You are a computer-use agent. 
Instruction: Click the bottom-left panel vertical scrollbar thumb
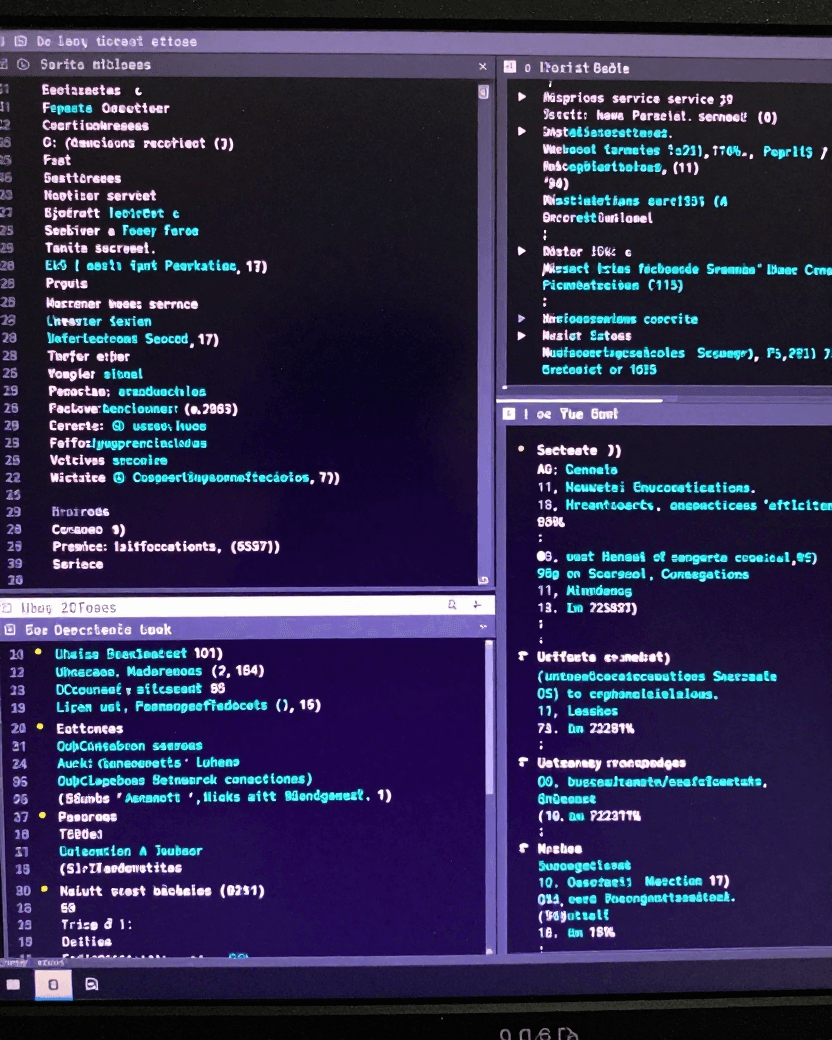pos(490,716)
